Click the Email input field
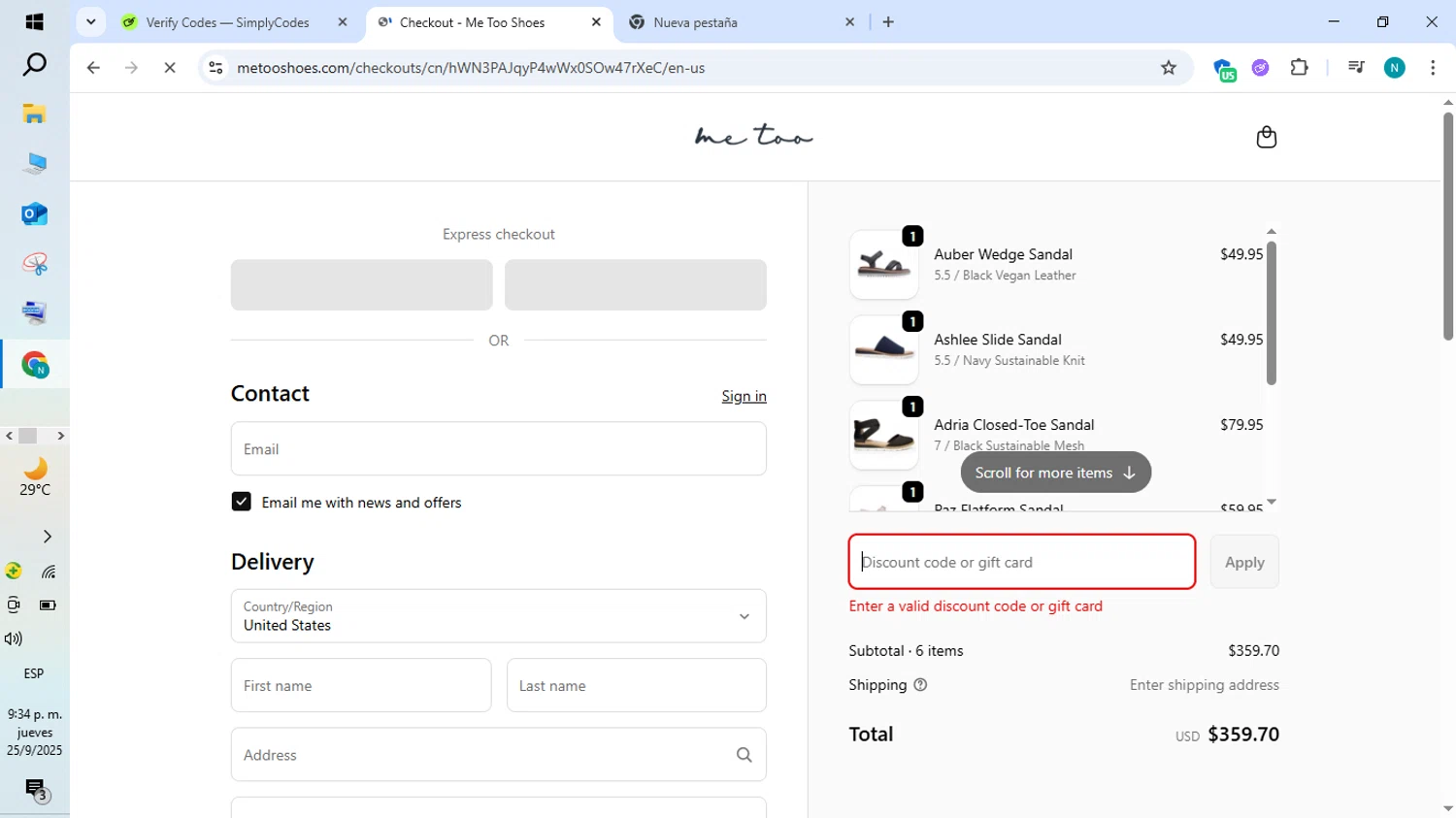Screen dimensions: 1456x818 tap(499, 448)
